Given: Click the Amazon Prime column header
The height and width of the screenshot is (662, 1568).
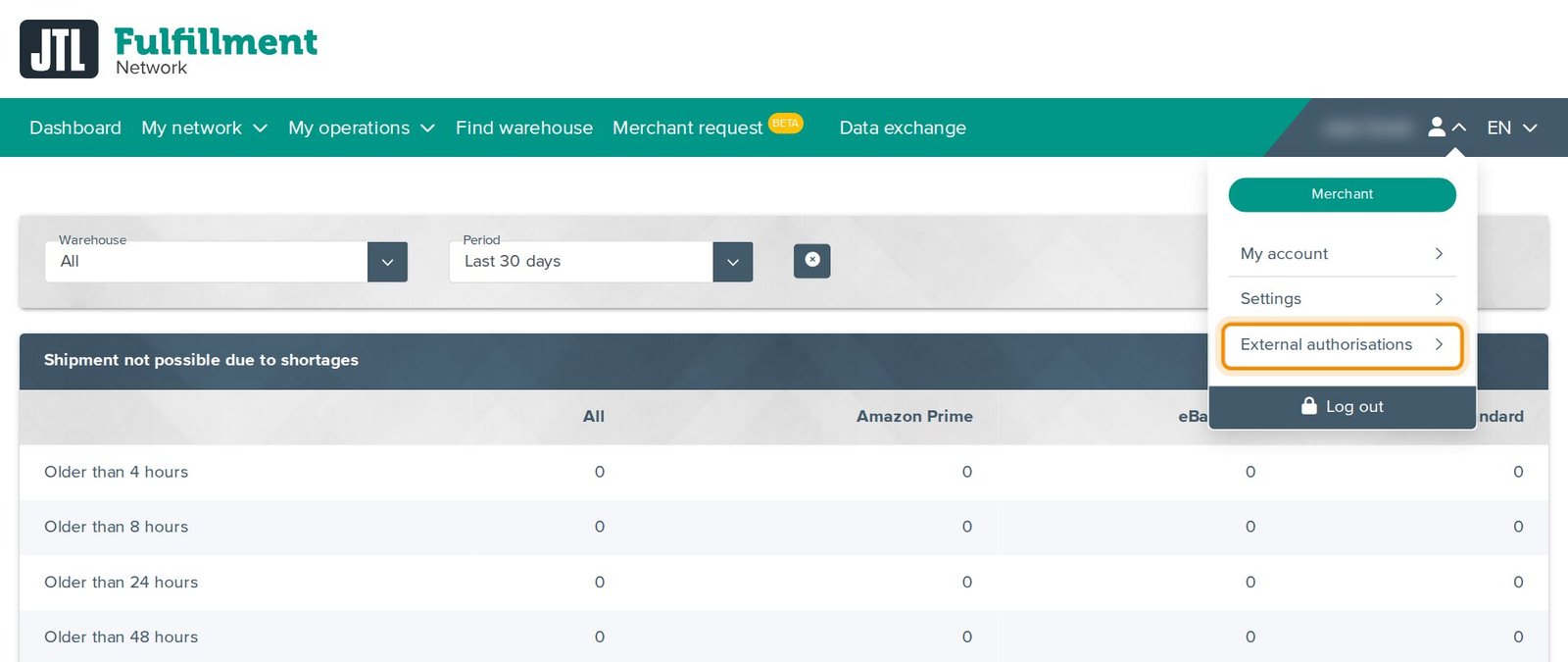Looking at the screenshot, I should point(914,417).
